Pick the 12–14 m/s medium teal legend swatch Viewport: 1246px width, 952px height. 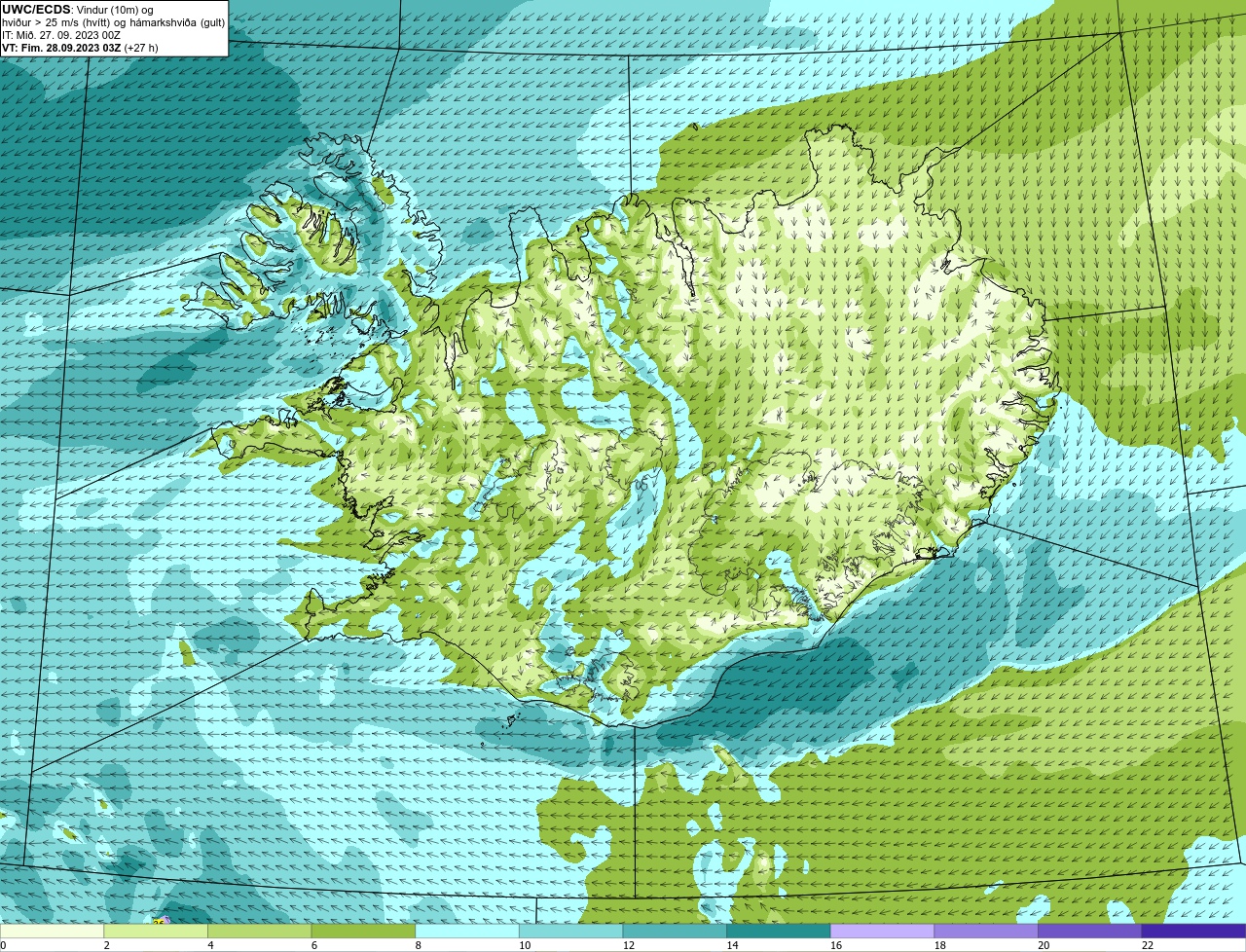675,931
